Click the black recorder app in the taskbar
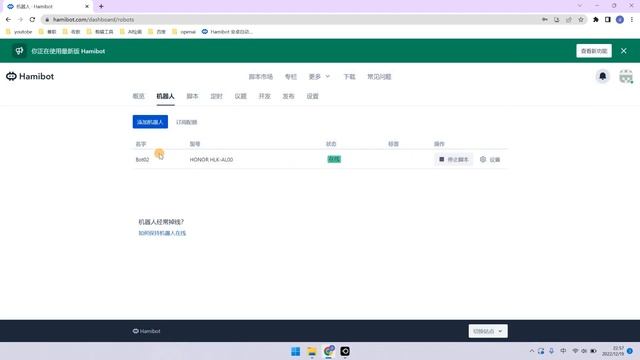 [345, 351]
